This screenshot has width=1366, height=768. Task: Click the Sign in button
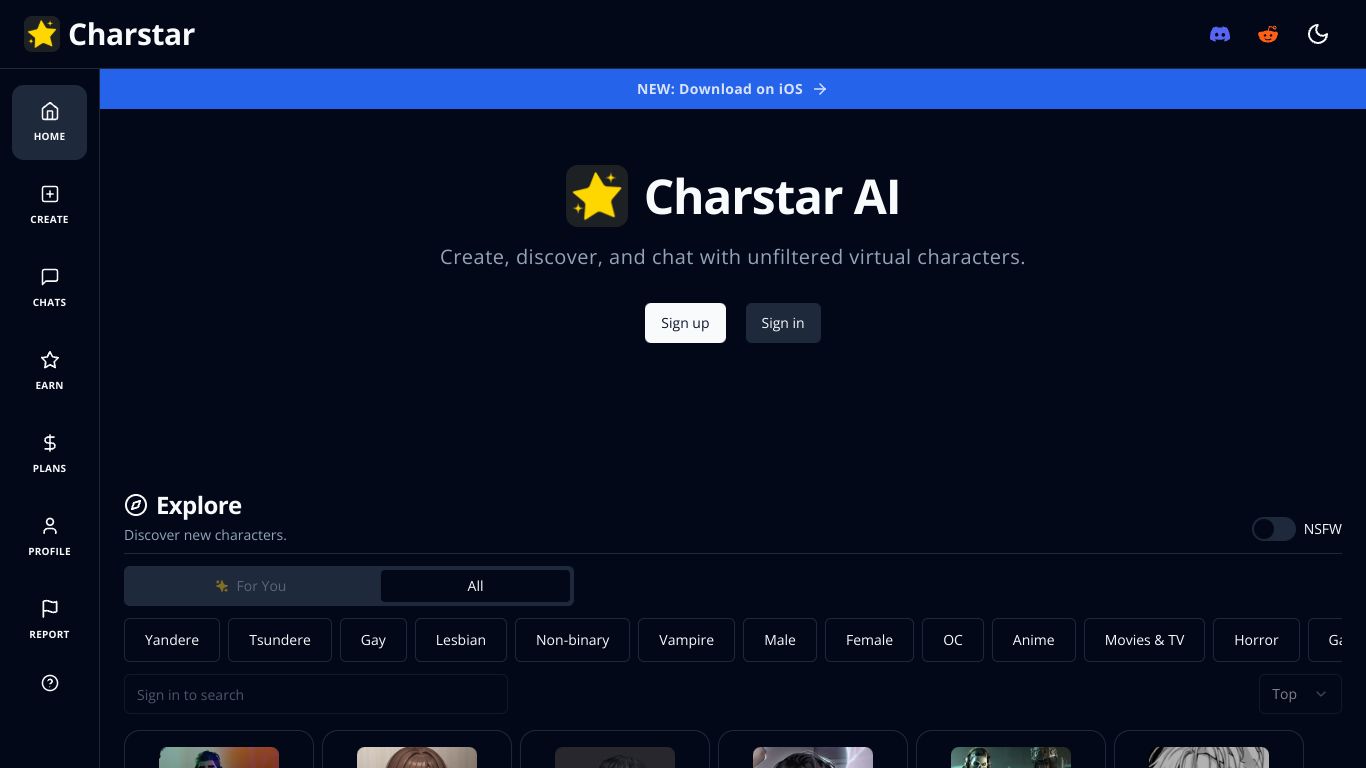783,323
